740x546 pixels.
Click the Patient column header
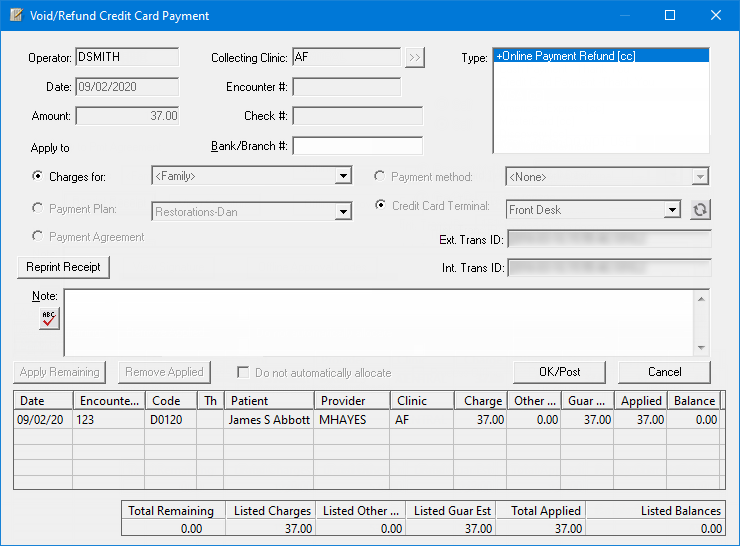point(268,401)
